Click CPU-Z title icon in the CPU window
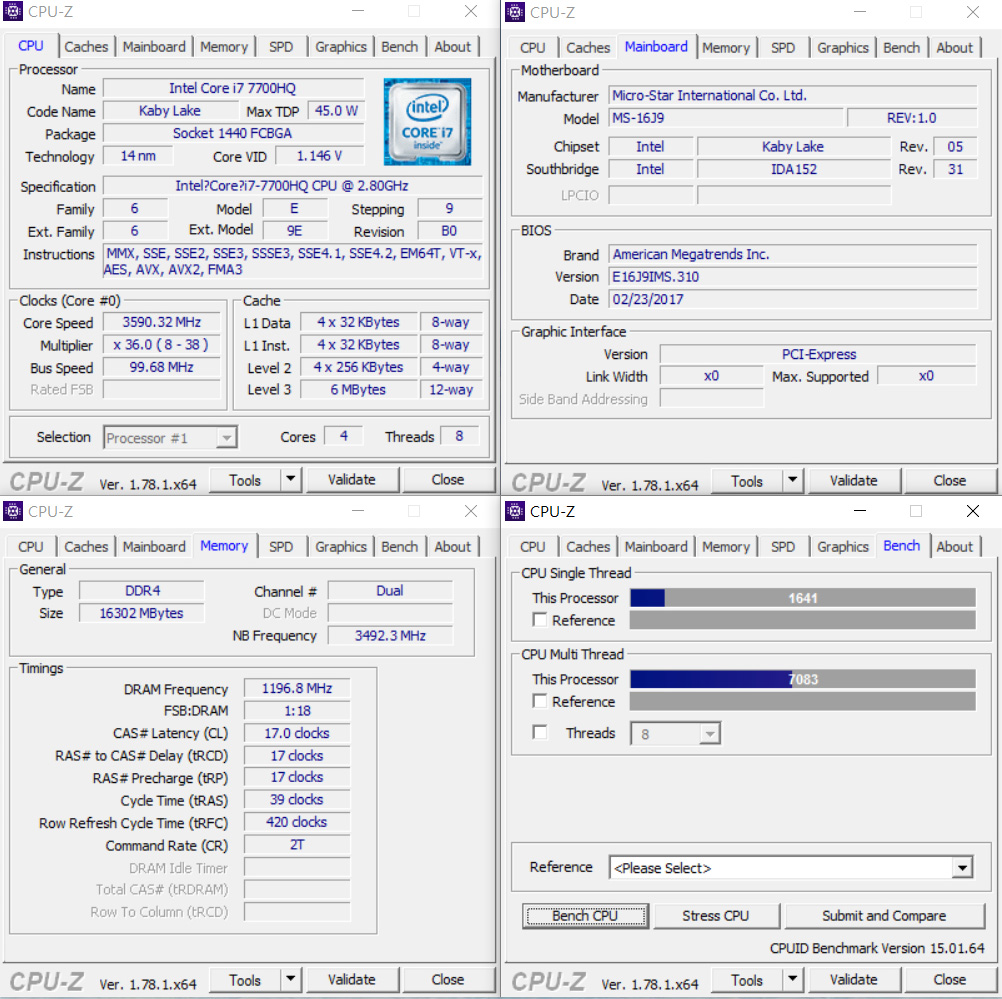The image size is (1002, 999). [13, 12]
